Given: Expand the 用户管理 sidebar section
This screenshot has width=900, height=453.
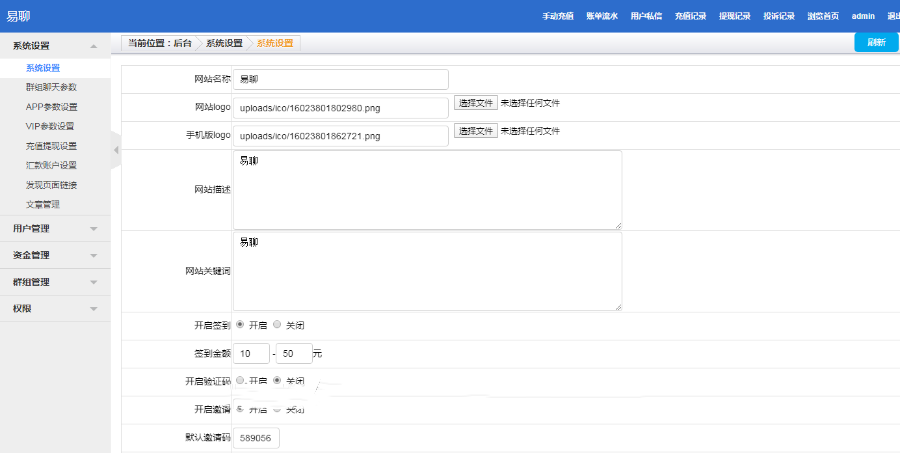Looking at the screenshot, I should point(55,229).
